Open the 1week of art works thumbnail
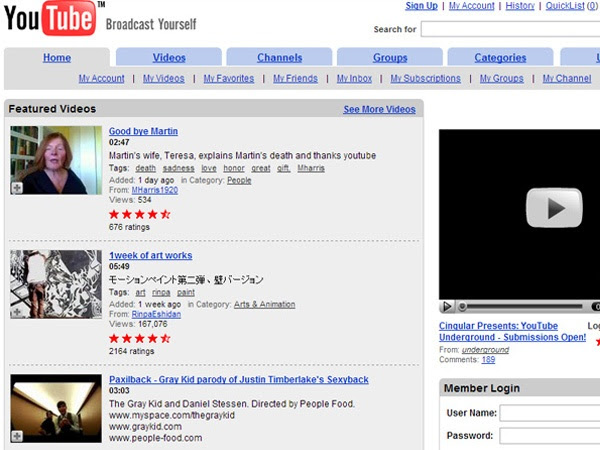This screenshot has width=600, height=450. point(56,284)
